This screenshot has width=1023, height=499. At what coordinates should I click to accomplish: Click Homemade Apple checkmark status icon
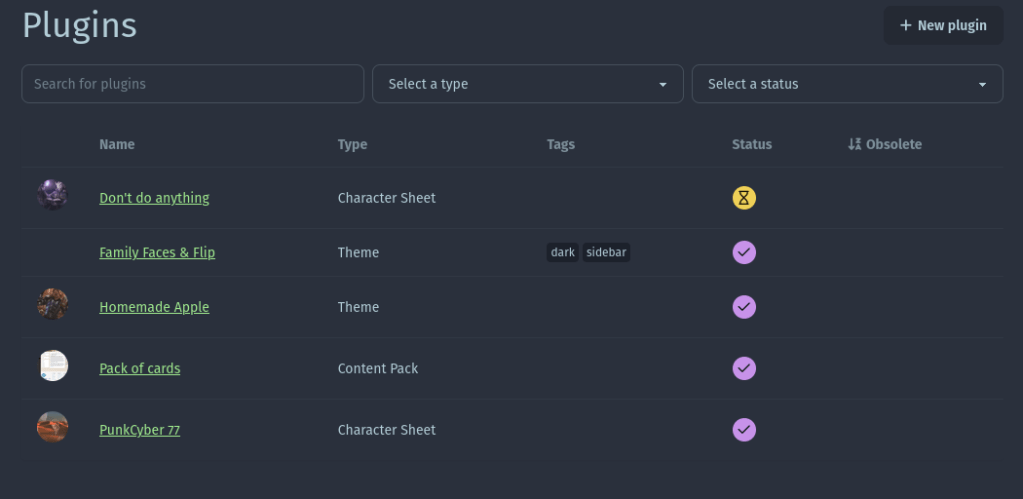pos(744,307)
